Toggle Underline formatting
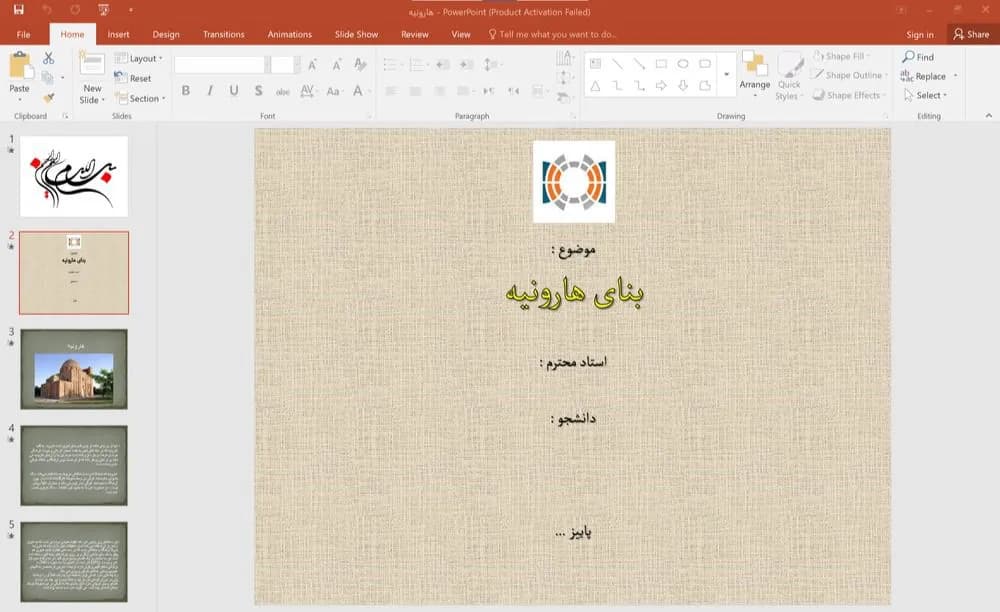 234,91
